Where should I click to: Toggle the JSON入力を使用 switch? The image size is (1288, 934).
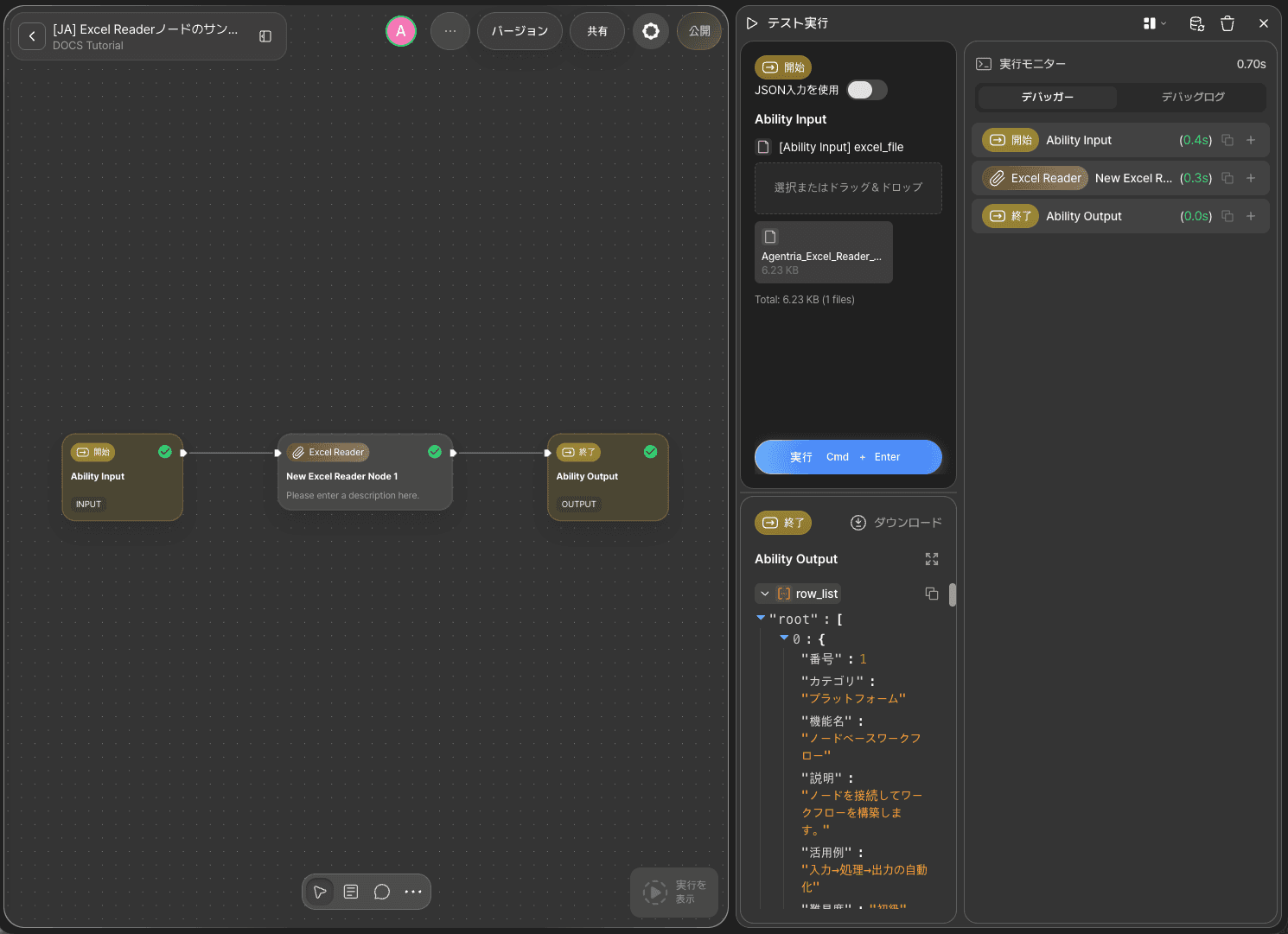click(867, 90)
